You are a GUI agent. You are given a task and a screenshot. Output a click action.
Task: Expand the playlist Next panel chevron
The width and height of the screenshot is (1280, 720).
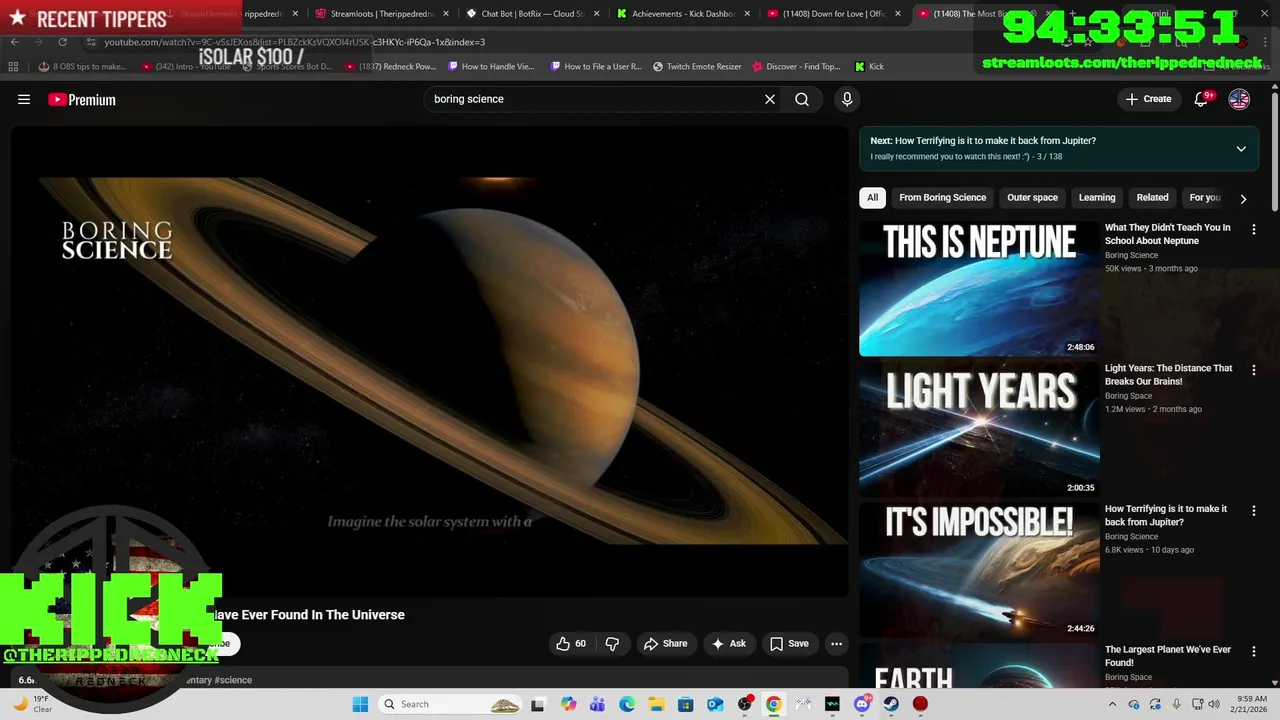(1241, 149)
